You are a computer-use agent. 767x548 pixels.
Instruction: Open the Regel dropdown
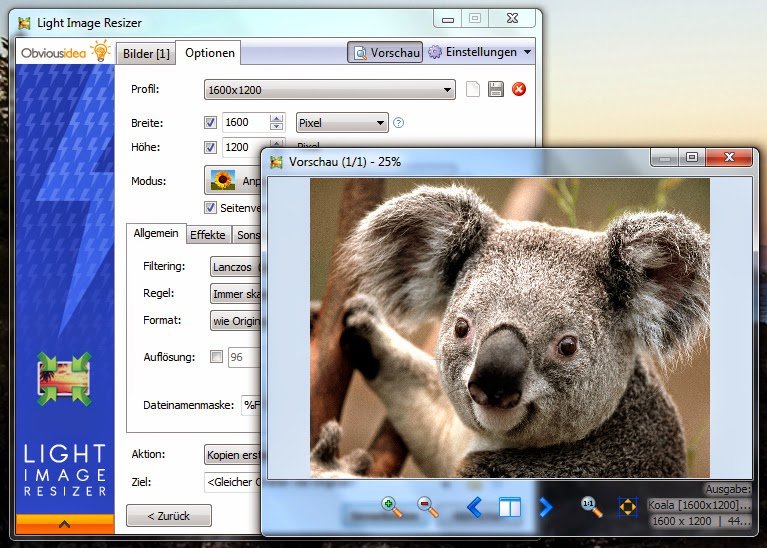236,294
